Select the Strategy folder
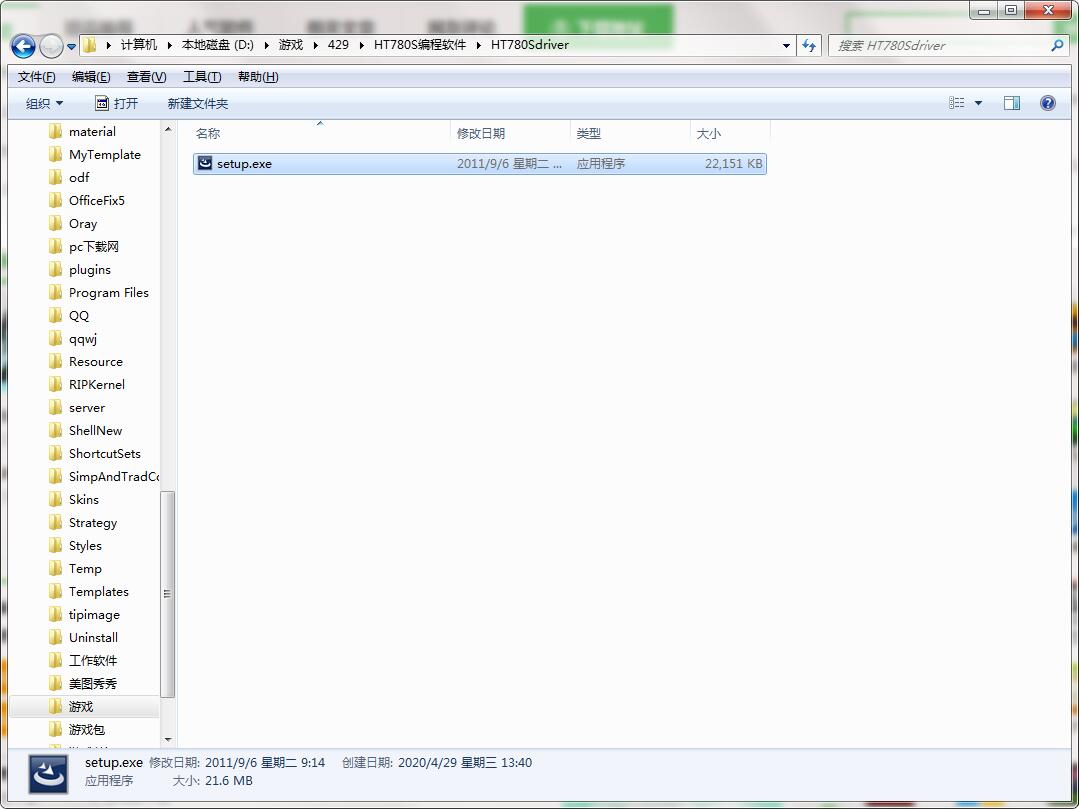This screenshot has width=1079, height=809. [x=92, y=522]
